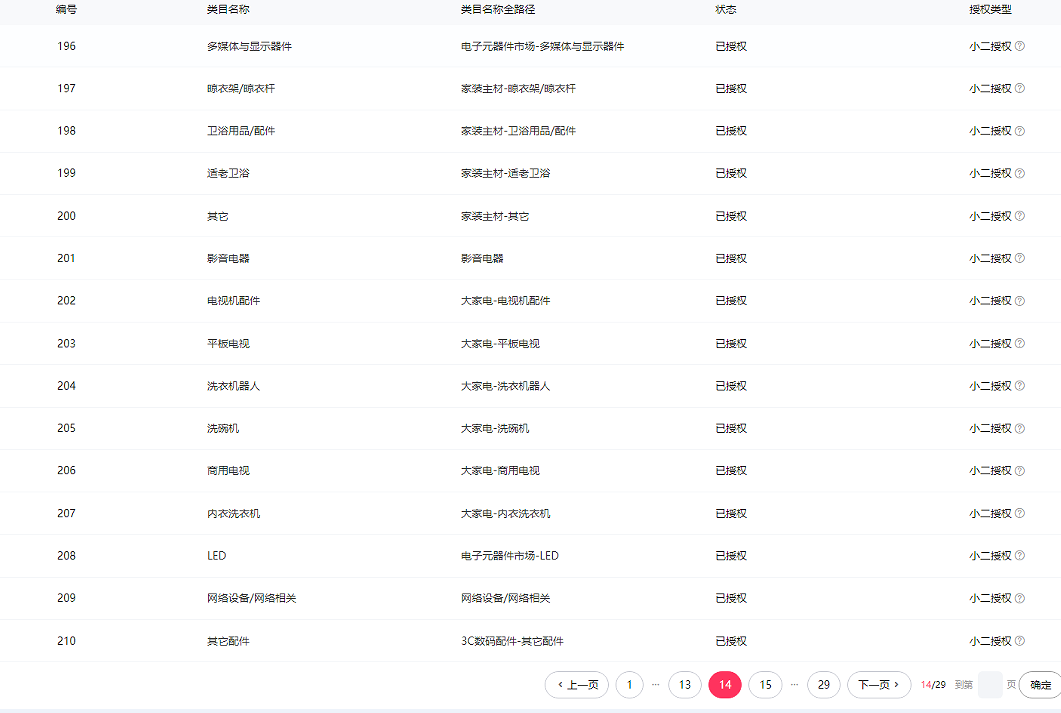
Task: Click help icon for row 198 授权类型
Action: coord(1020,131)
